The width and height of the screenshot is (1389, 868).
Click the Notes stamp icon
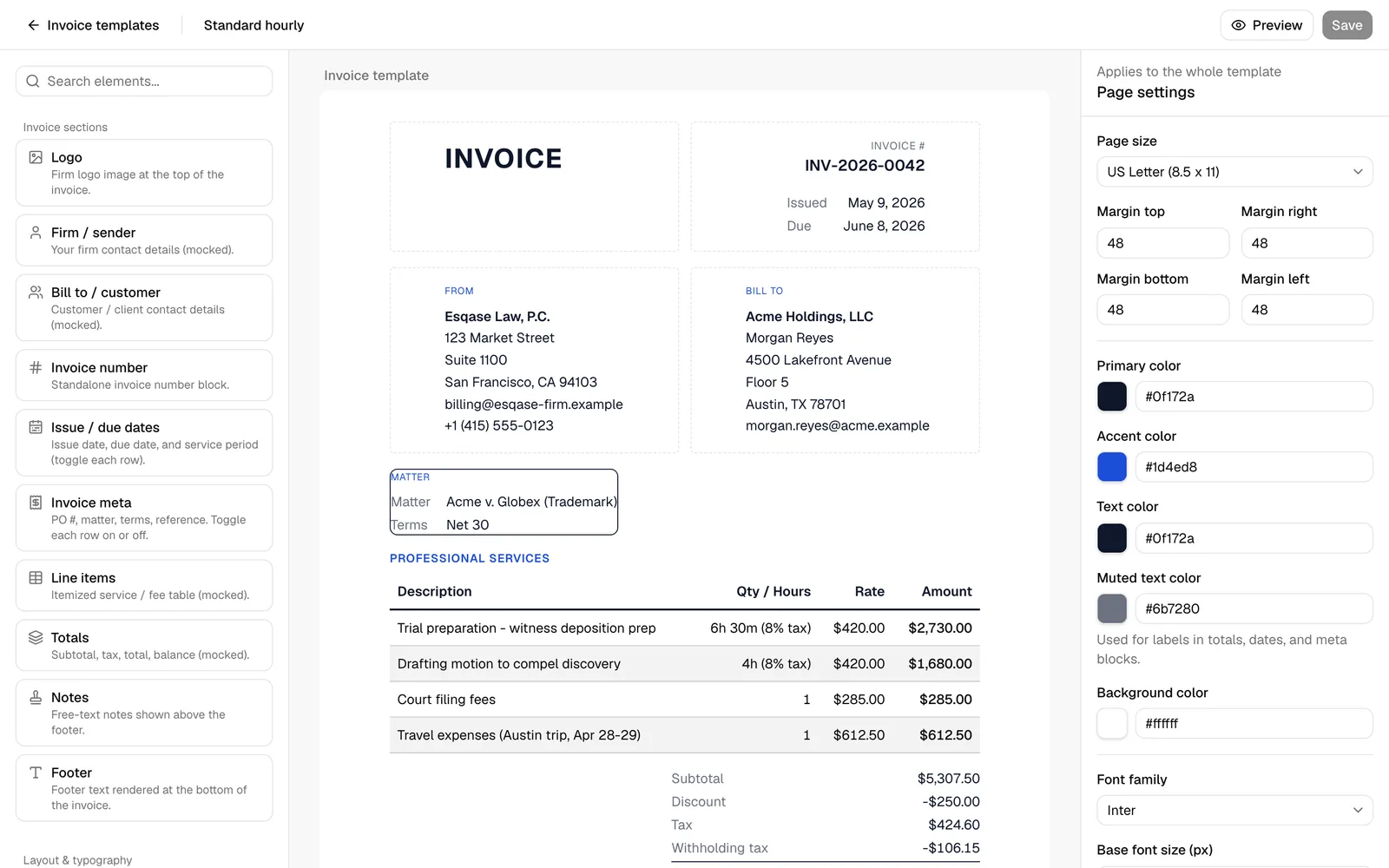click(36, 697)
